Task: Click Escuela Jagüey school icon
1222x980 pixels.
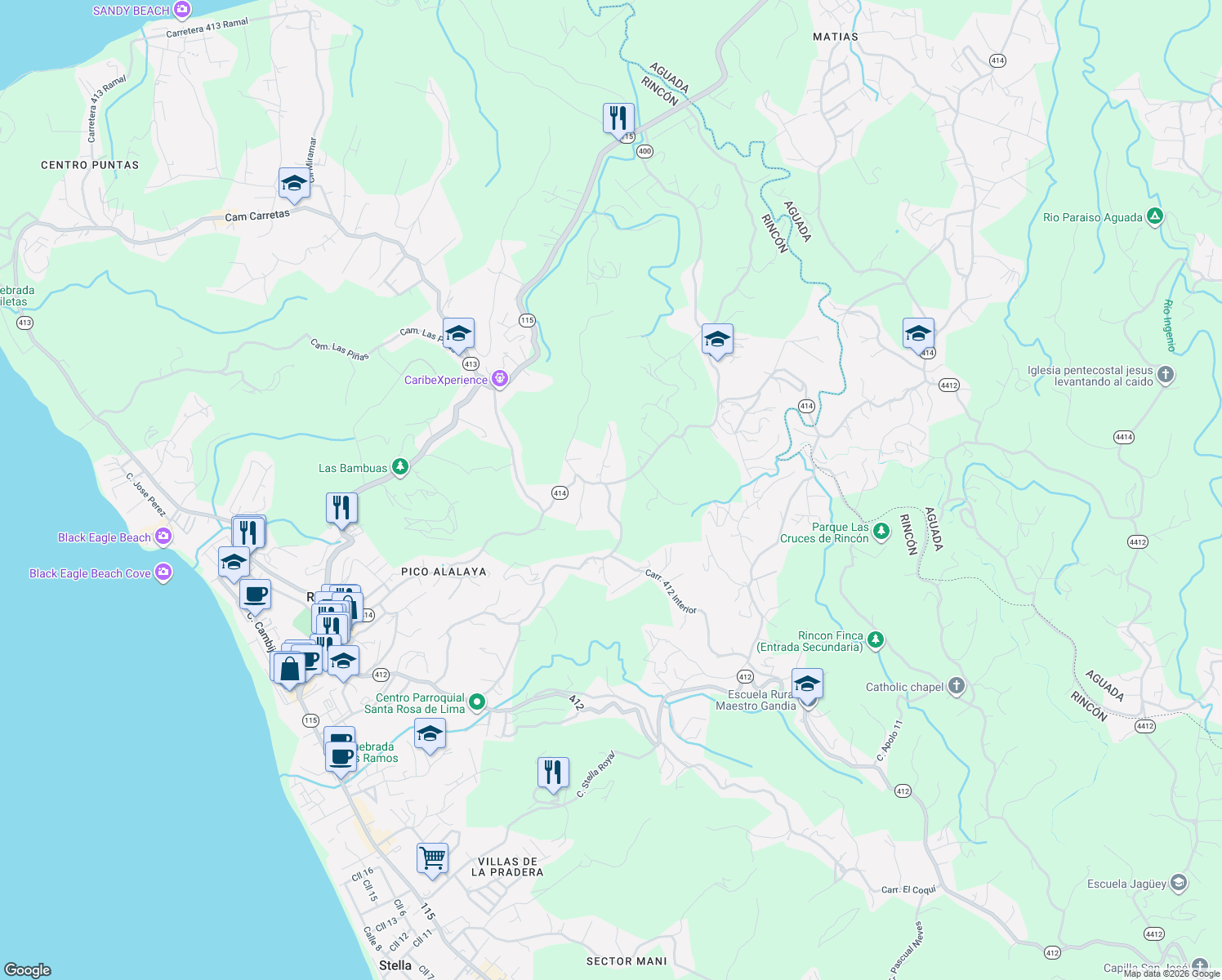Action: (1178, 883)
